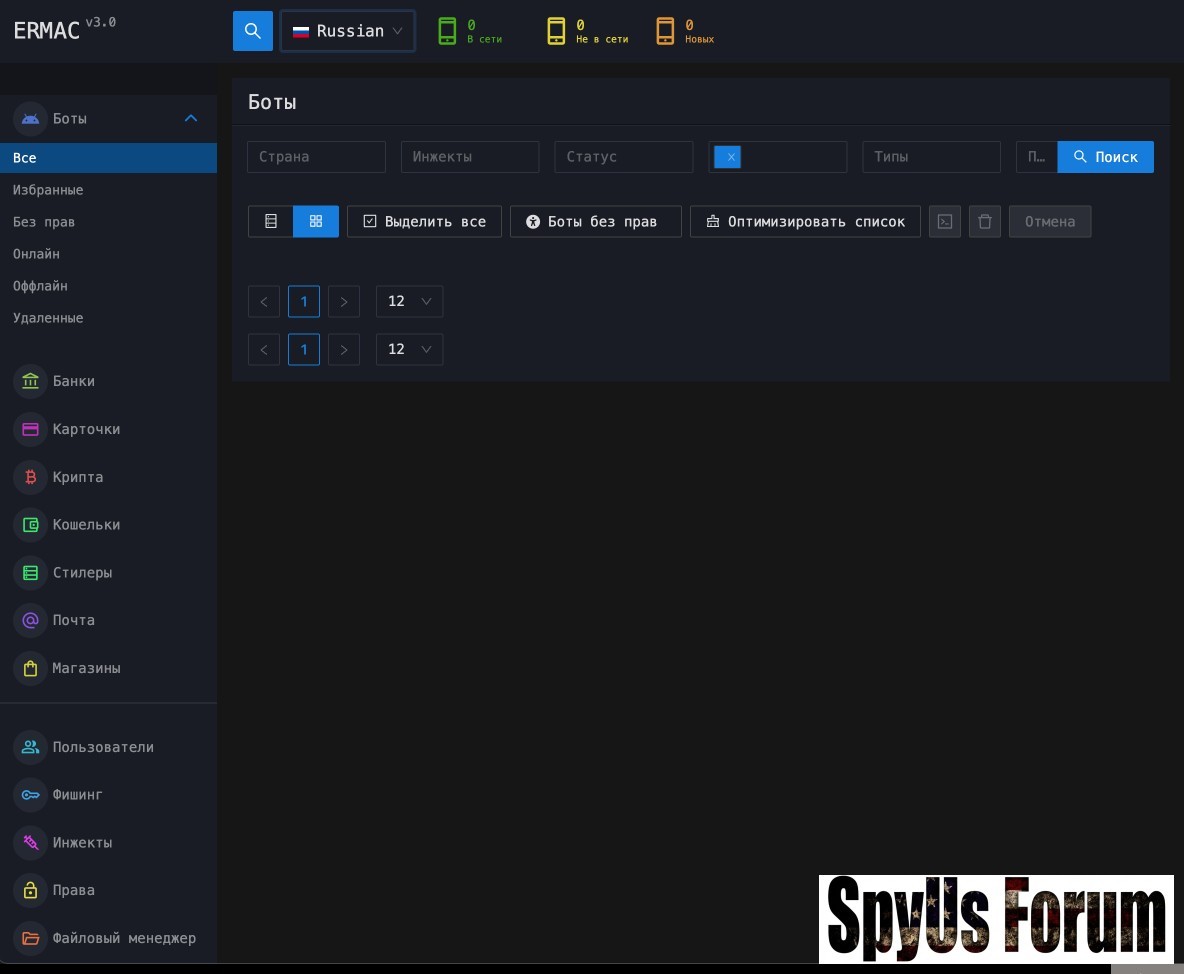Click the Файловый менеджер folder icon
This screenshot has height=974, width=1184.
[31, 938]
